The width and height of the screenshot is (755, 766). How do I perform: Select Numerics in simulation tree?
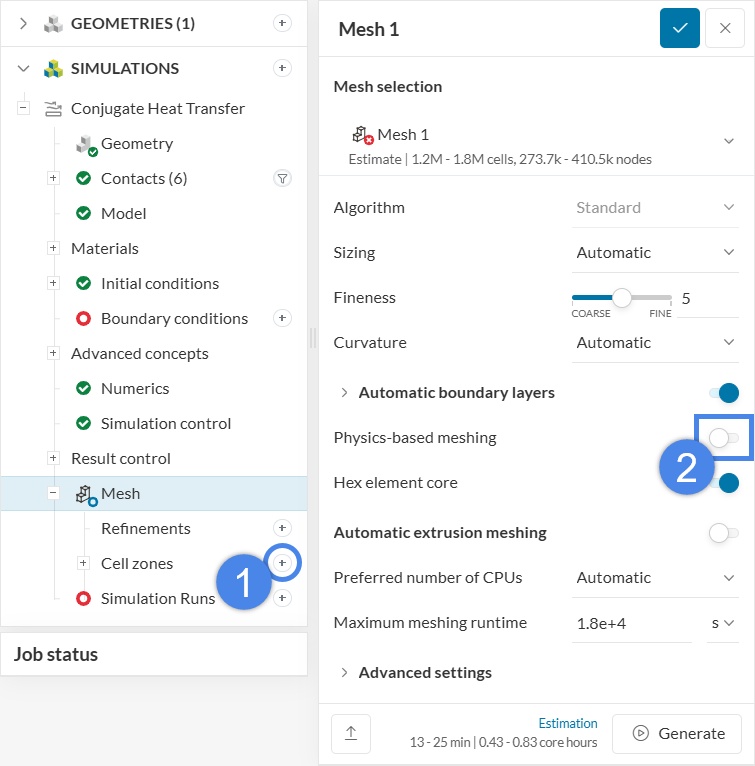pyautogui.click(x=135, y=388)
